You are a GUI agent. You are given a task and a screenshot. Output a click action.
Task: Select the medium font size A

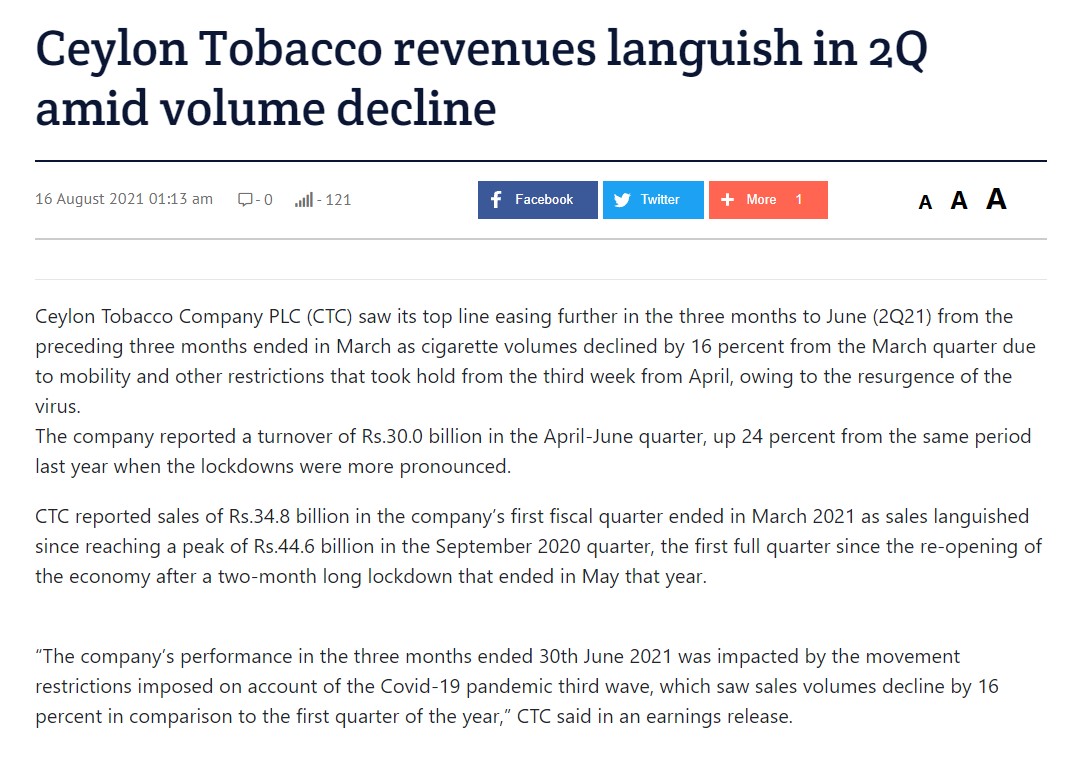coord(958,201)
